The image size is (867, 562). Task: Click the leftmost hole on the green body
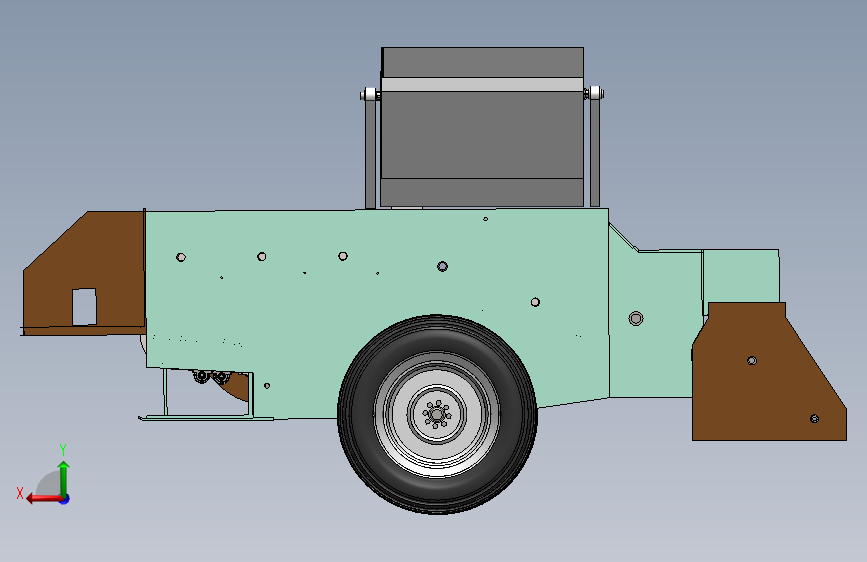pos(181,257)
